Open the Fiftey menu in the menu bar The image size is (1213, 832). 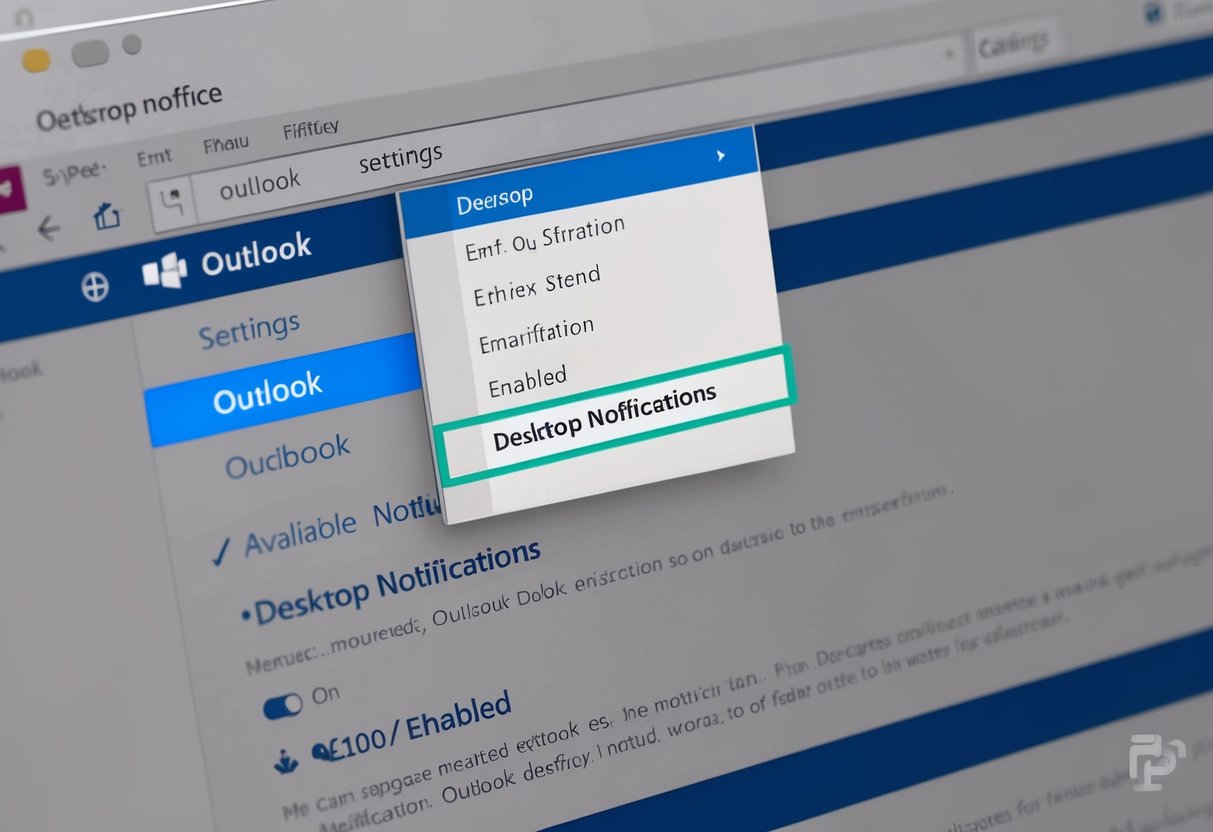(310, 128)
